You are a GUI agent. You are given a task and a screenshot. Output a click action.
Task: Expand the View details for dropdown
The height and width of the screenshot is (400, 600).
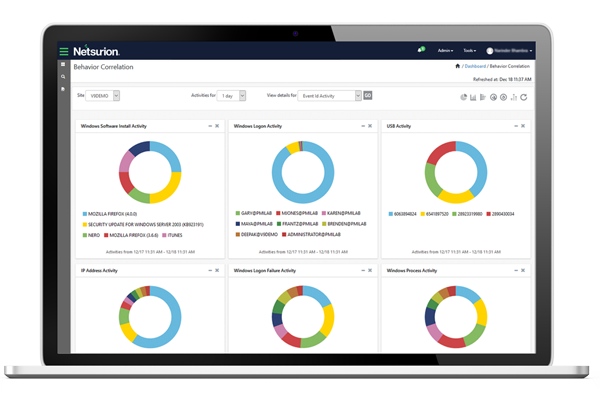coord(329,96)
